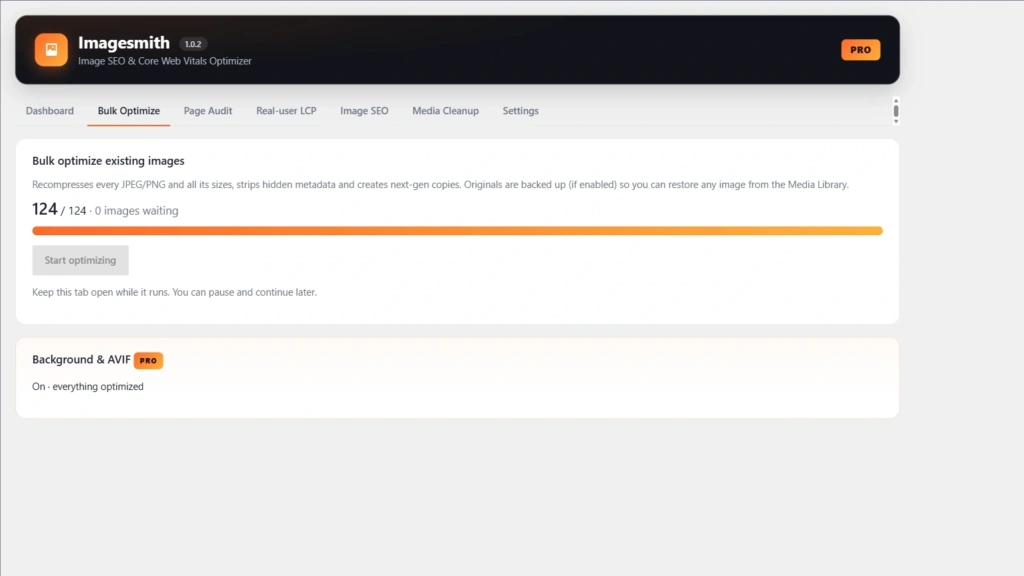This screenshot has width=1024, height=576.
Task: Click the PRO badge beside Background & AVIF
Action: 148,360
